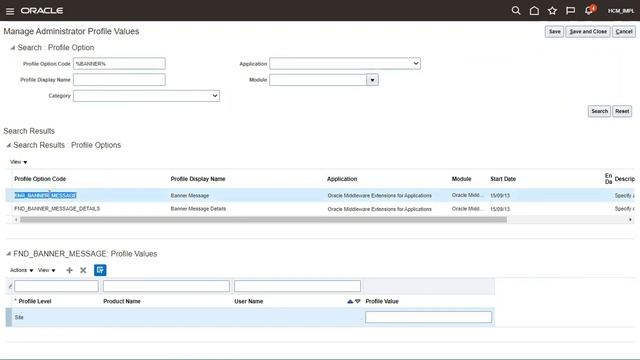Collapse FND_BANNER_MESSAGE: Profile Values section
The image size is (640, 360).
click(x=9, y=254)
